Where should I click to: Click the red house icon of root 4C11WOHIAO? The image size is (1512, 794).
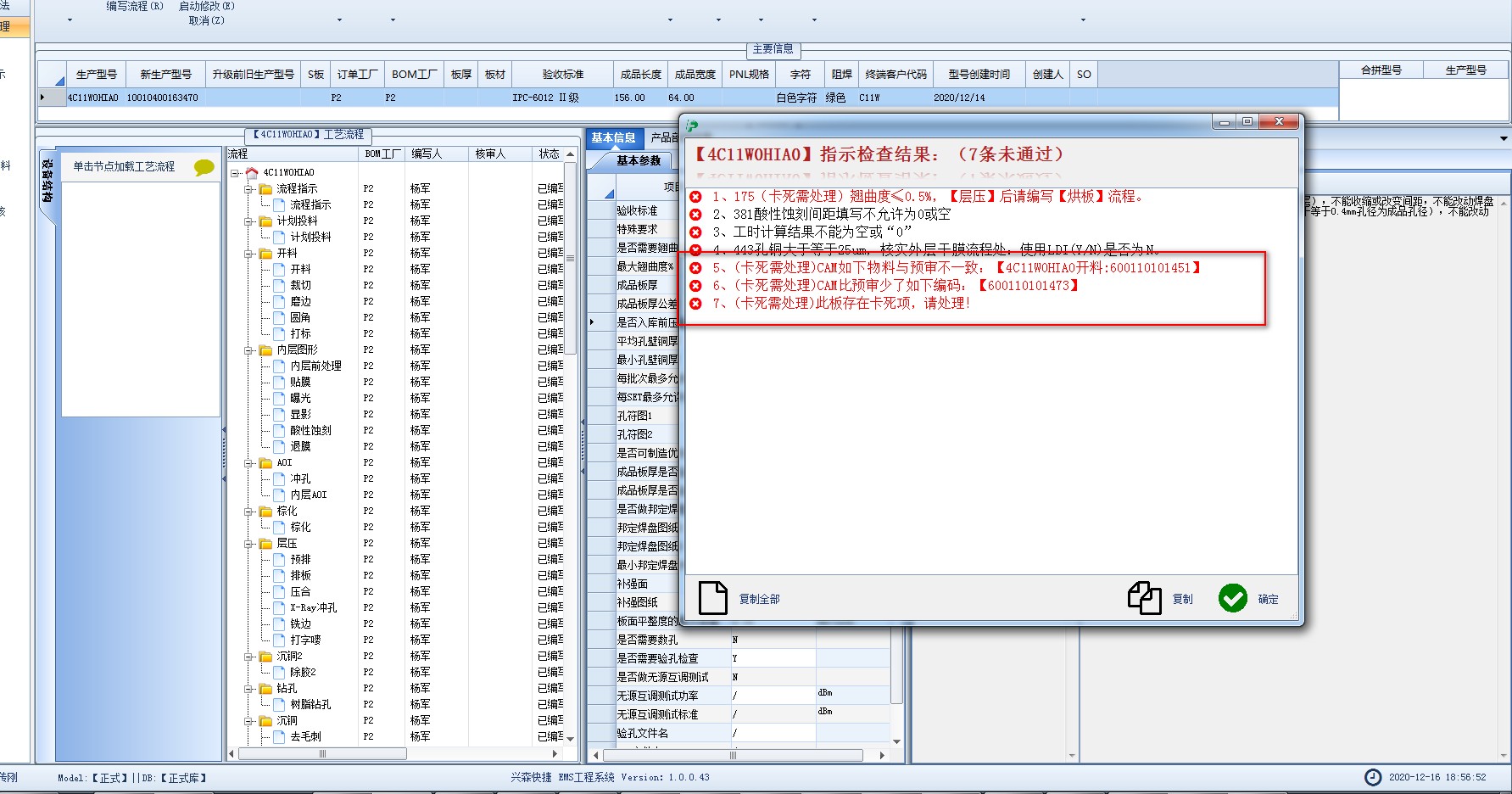pyautogui.click(x=252, y=172)
